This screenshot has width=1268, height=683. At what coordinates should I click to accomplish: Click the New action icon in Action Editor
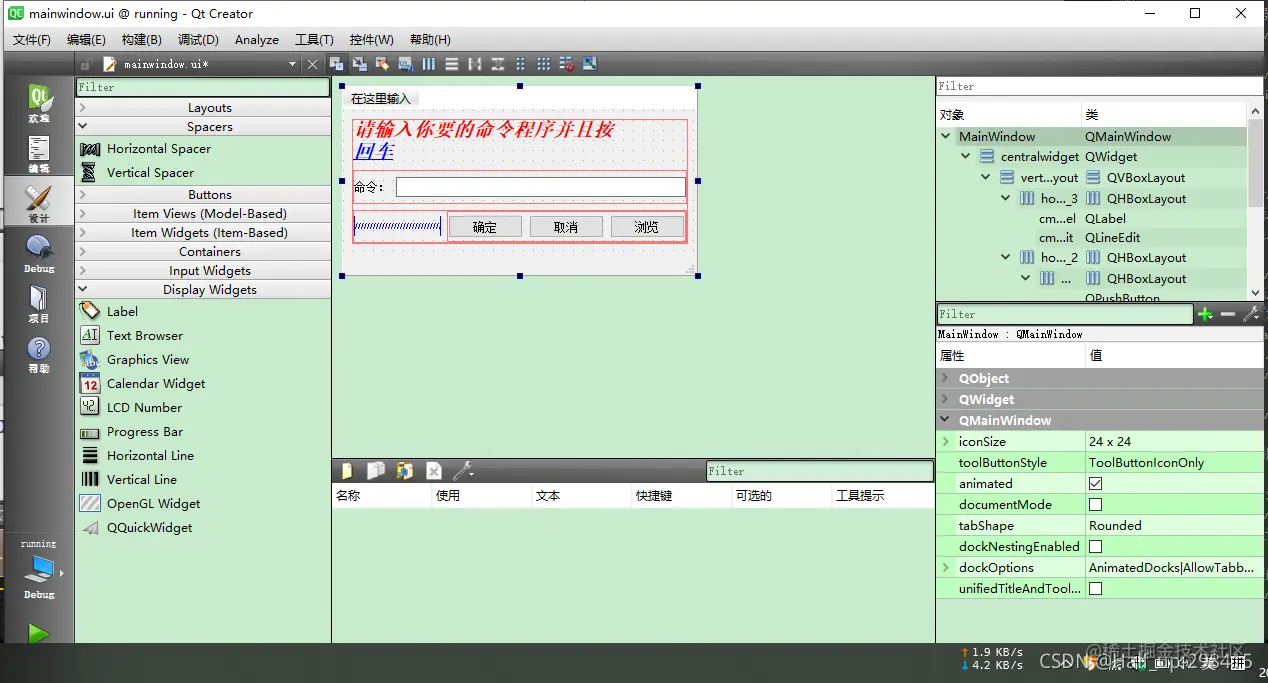pos(347,471)
